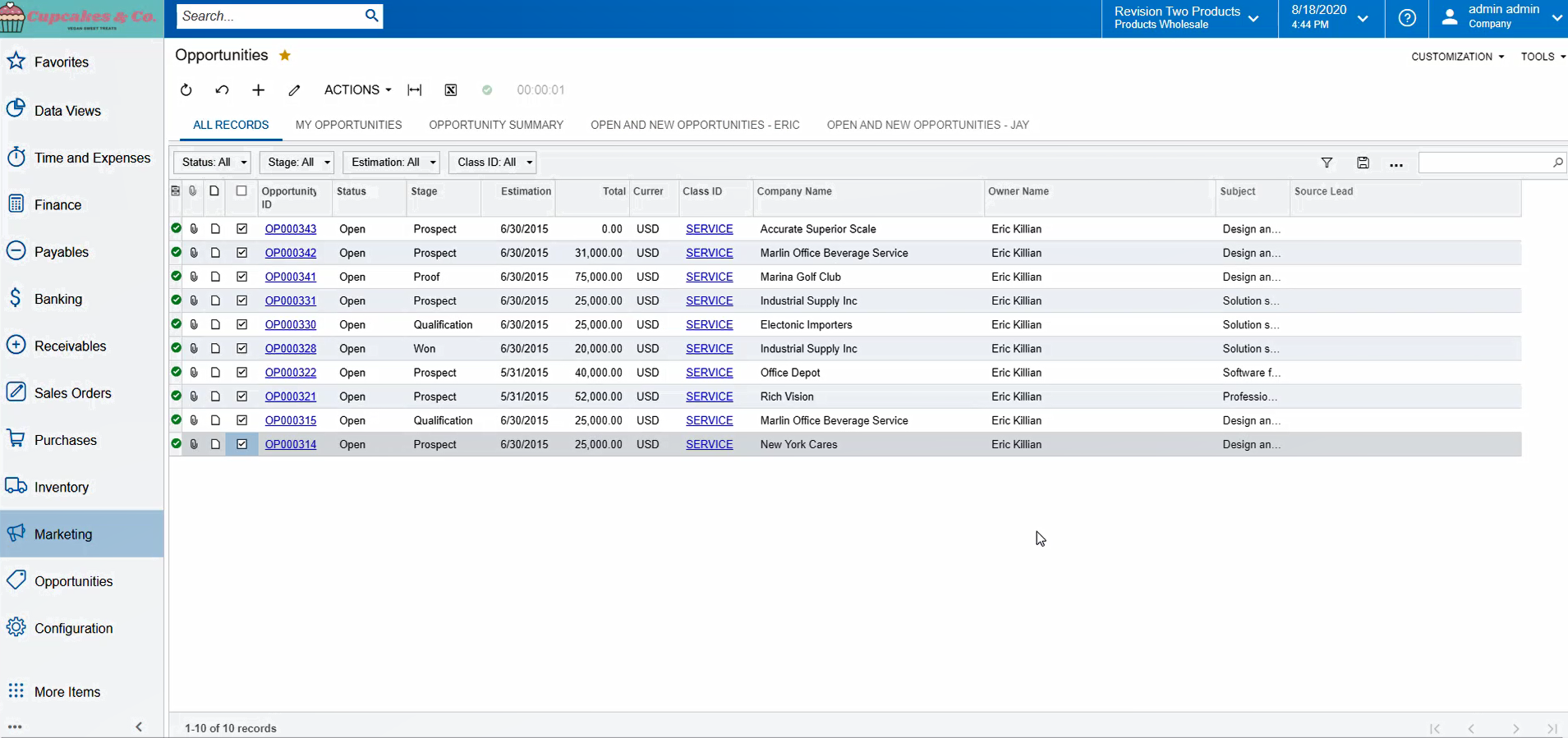Open the Help question mark icon
The image size is (1568, 738).
(x=1407, y=17)
